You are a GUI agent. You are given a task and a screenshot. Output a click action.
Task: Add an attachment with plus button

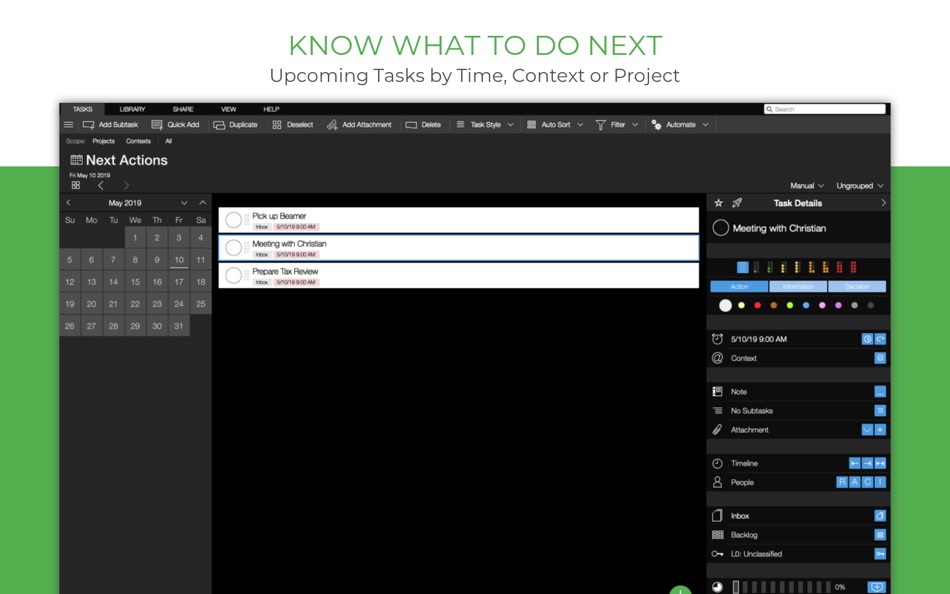coord(880,430)
